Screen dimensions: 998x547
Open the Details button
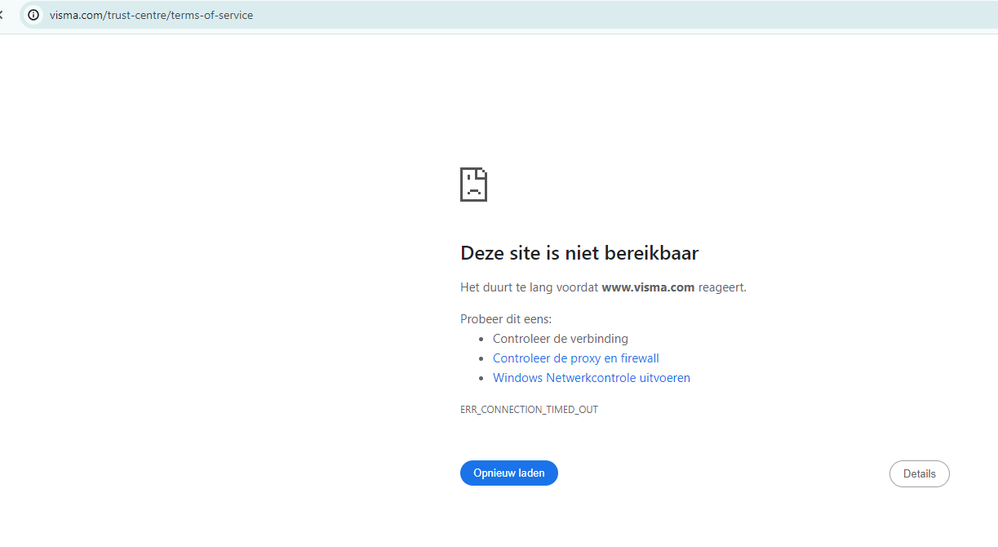click(919, 474)
